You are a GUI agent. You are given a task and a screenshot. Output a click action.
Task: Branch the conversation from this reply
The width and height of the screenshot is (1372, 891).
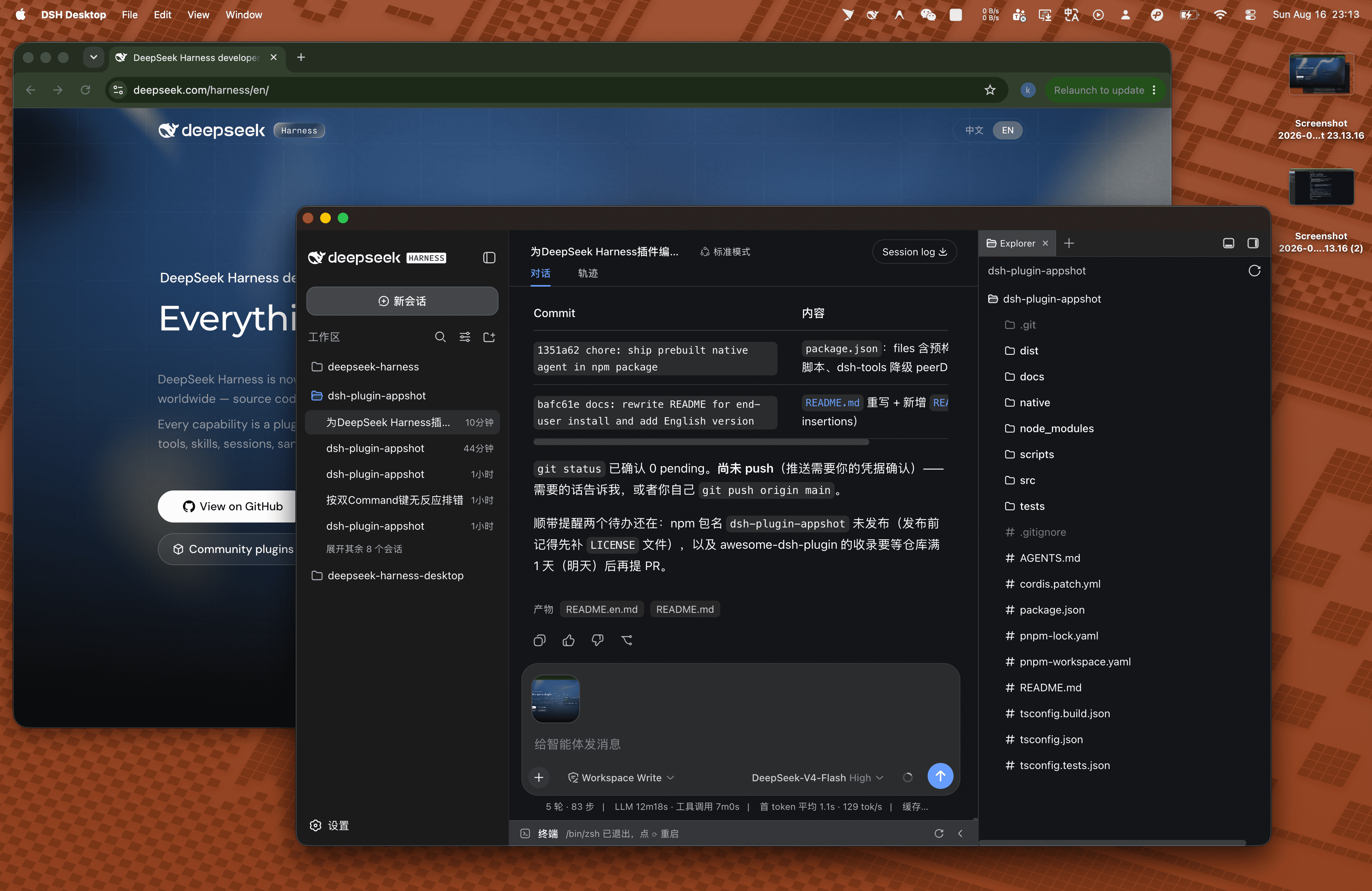tap(627, 640)
